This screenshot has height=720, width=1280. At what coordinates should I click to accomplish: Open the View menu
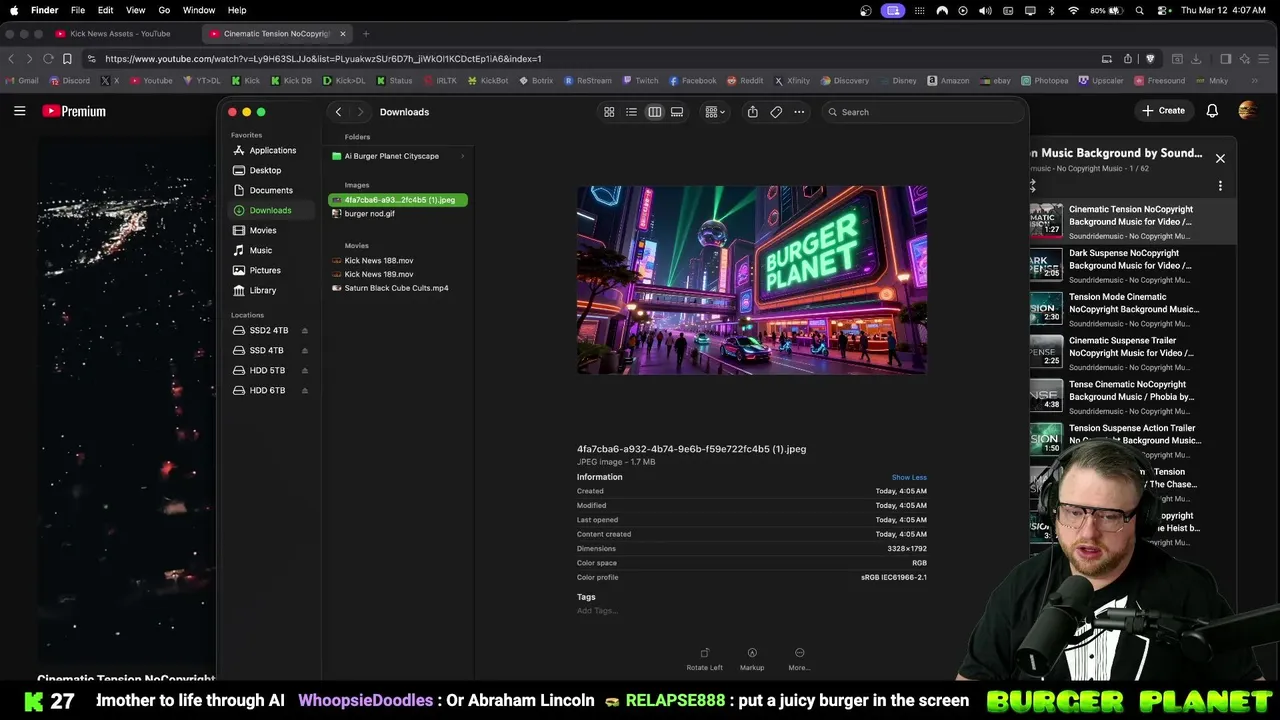tap(135, 10)
